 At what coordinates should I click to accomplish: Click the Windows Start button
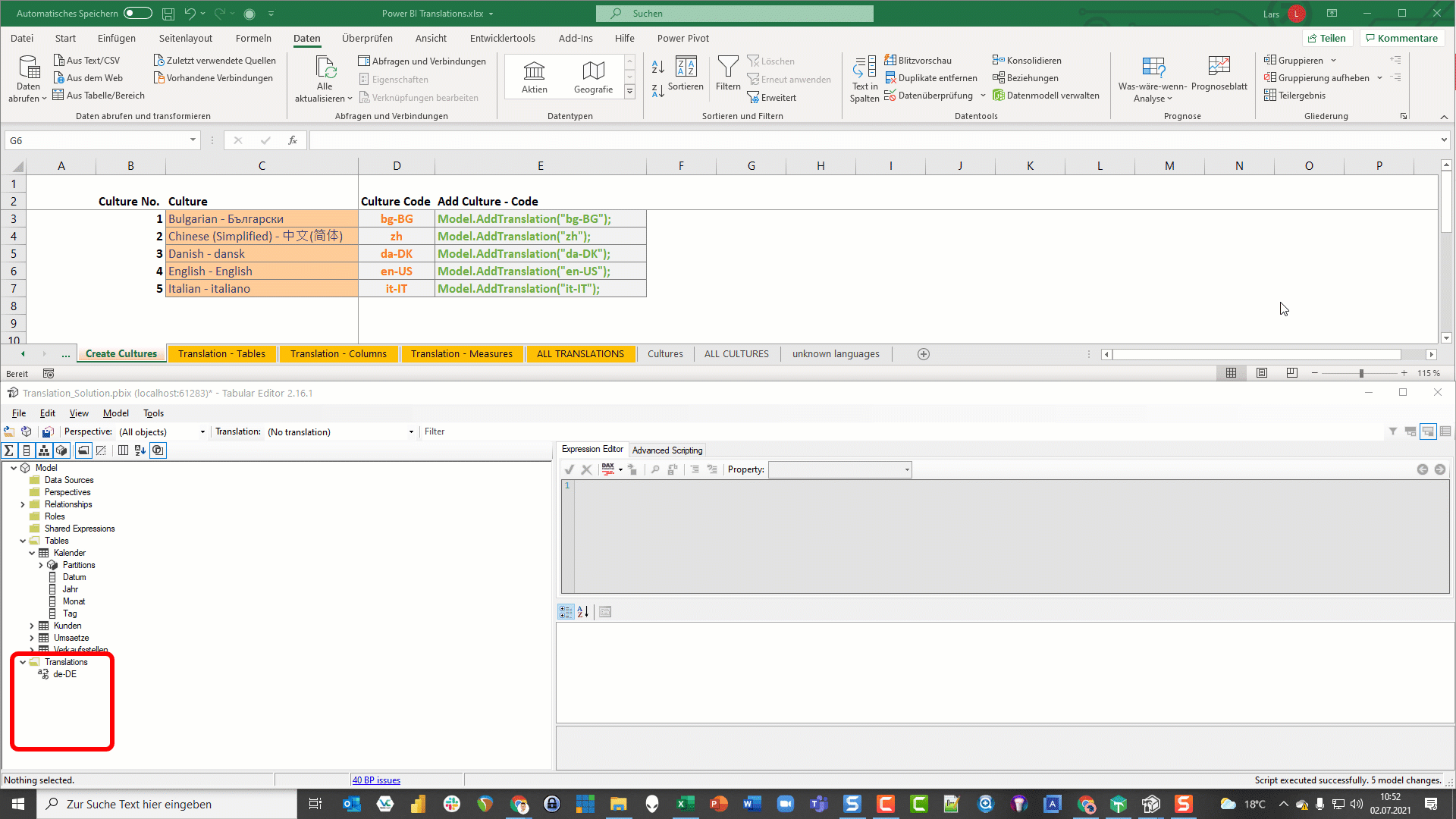coord(18,804)
